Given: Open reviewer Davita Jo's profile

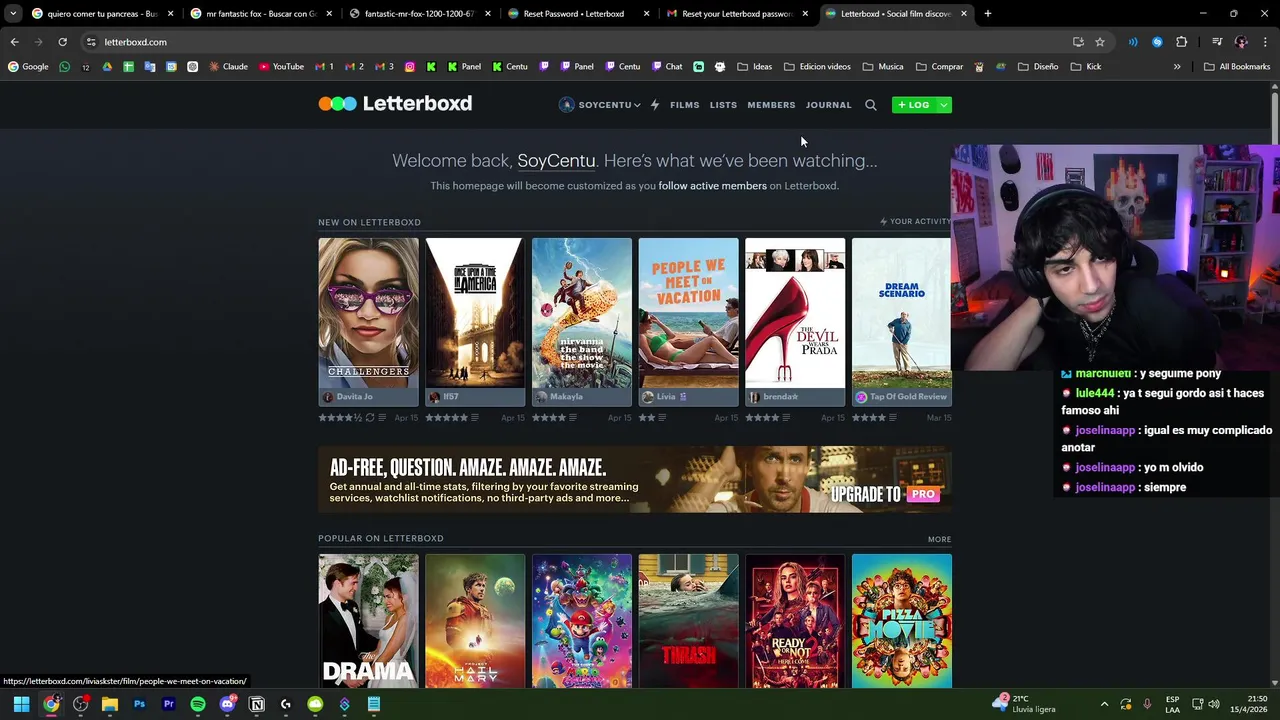Looking at the screenshot, I should coord(354,397).
